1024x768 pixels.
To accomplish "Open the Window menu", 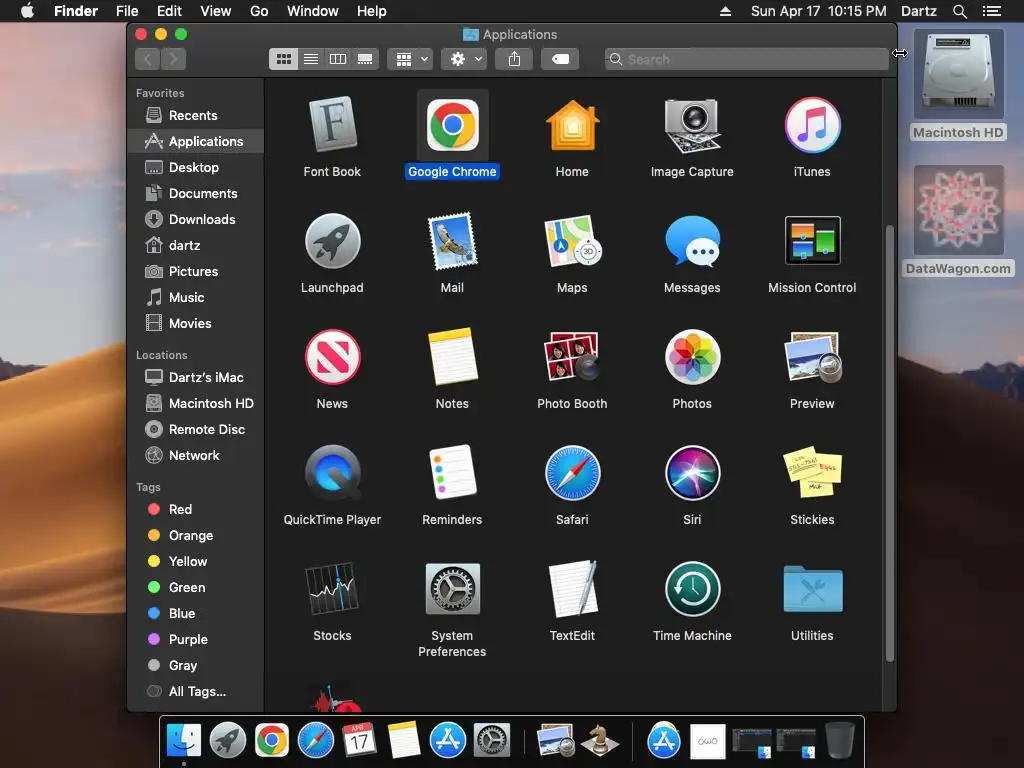I will [x=313, y=11].
